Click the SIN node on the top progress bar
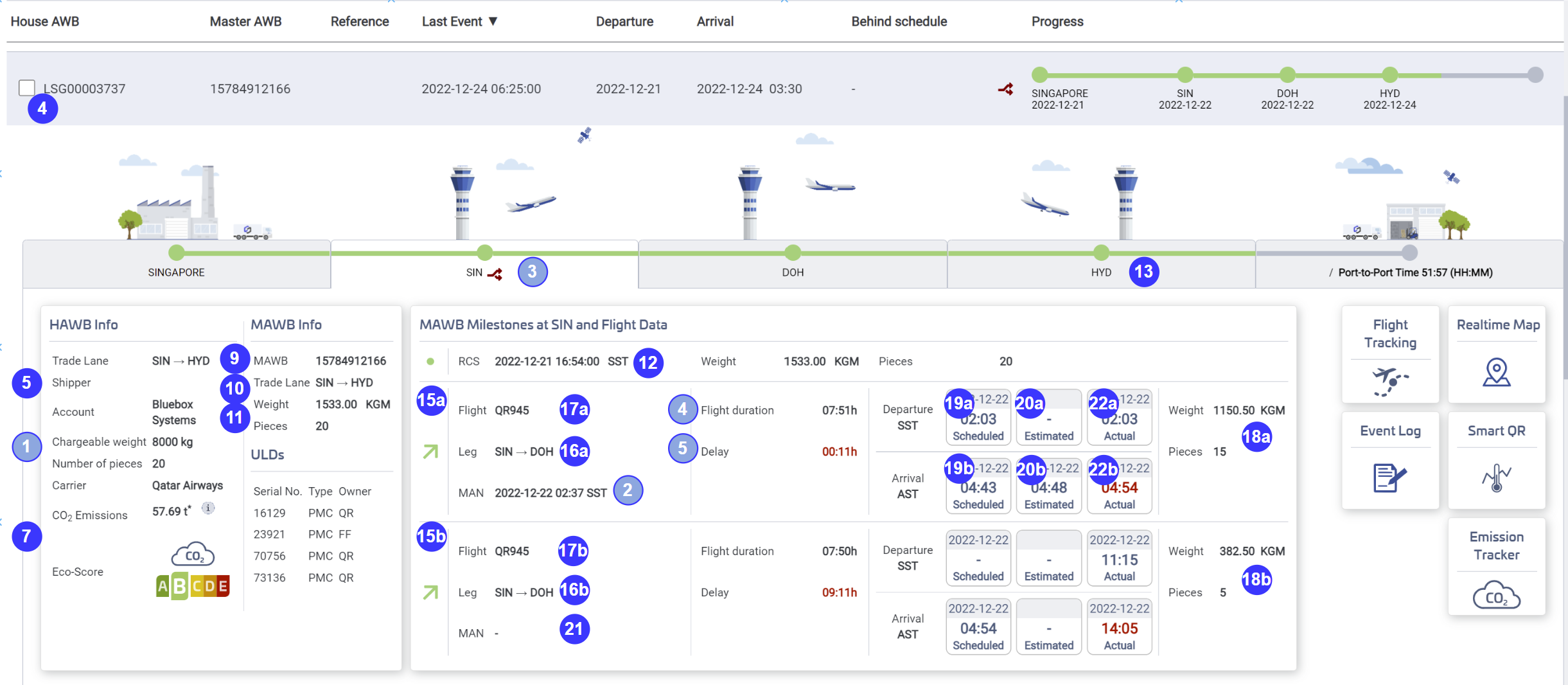 tap(1185, 75)
